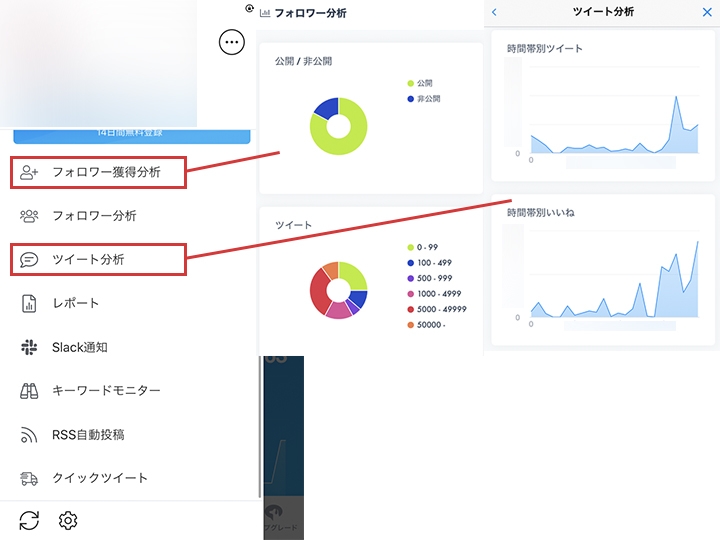Viewport: 720px width, 540px height.
Task: Go back using the left chevron
Action: 494,12
